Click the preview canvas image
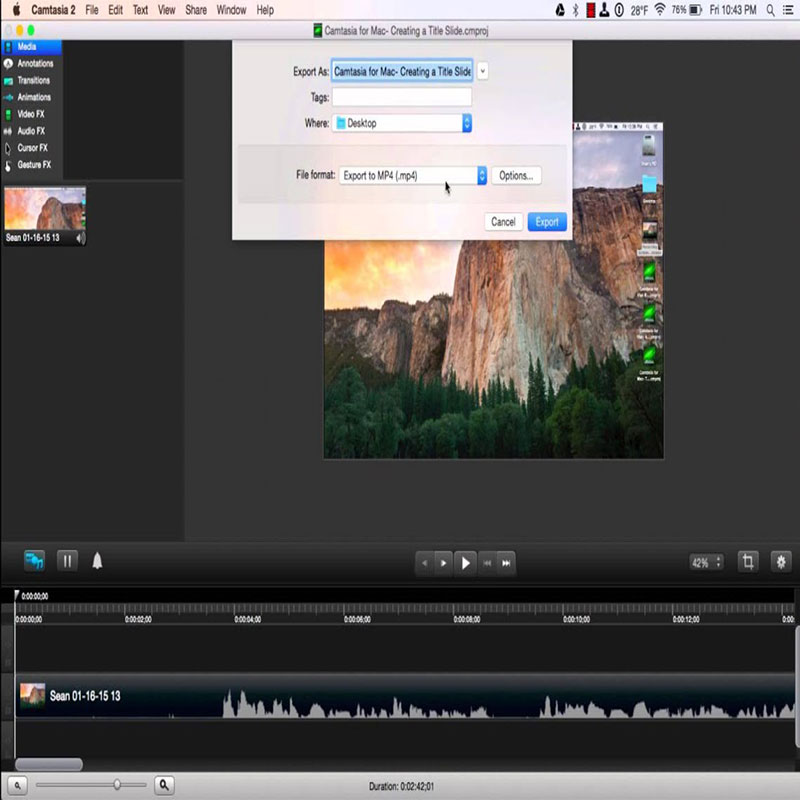Viewport: 800px width, 800px height. tap(494, 349)
